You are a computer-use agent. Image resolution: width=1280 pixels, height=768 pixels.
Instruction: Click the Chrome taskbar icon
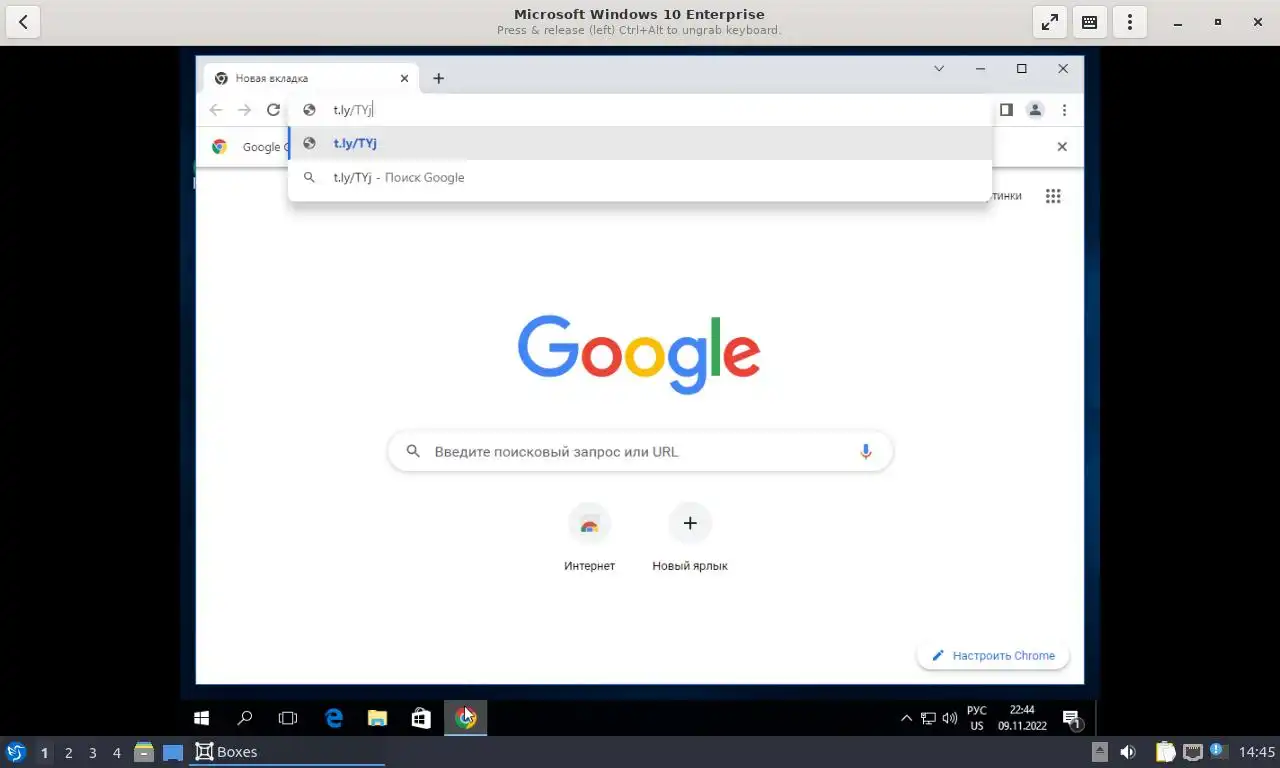tap(465, 718)
